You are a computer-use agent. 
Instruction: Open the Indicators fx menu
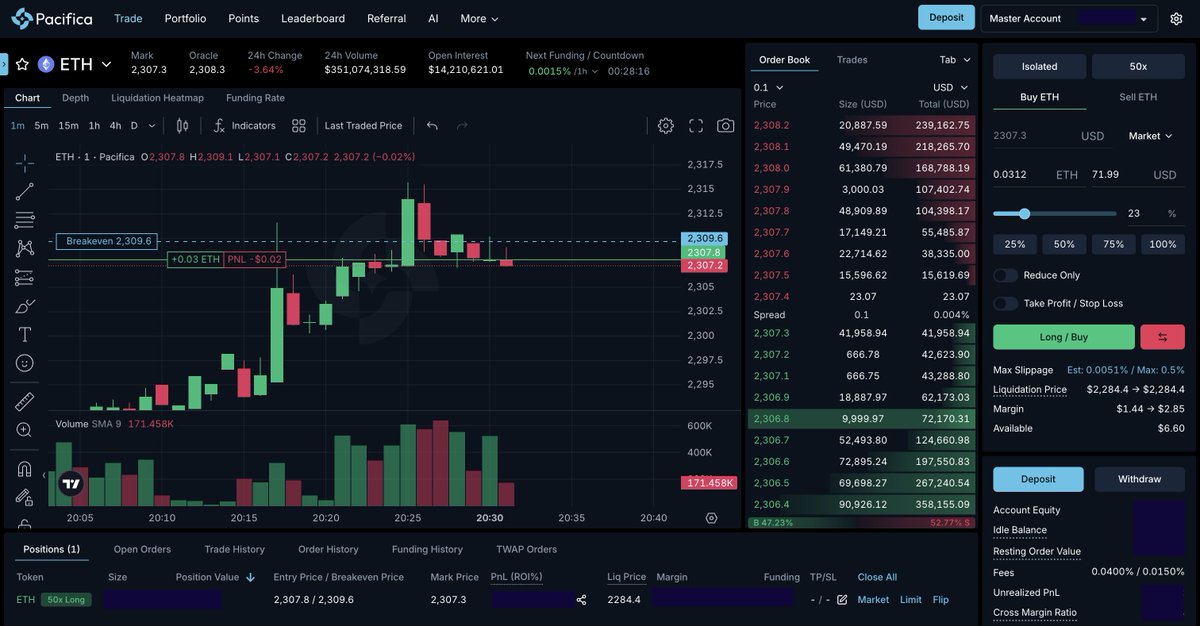244,126
